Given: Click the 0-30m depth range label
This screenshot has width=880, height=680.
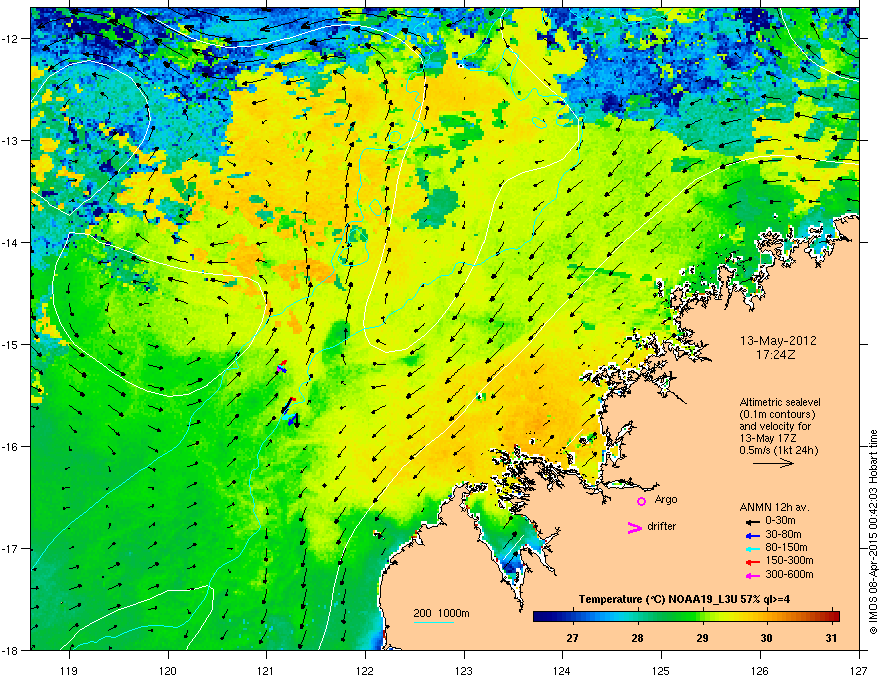Looking at the screenshot, I should [780, 521].
